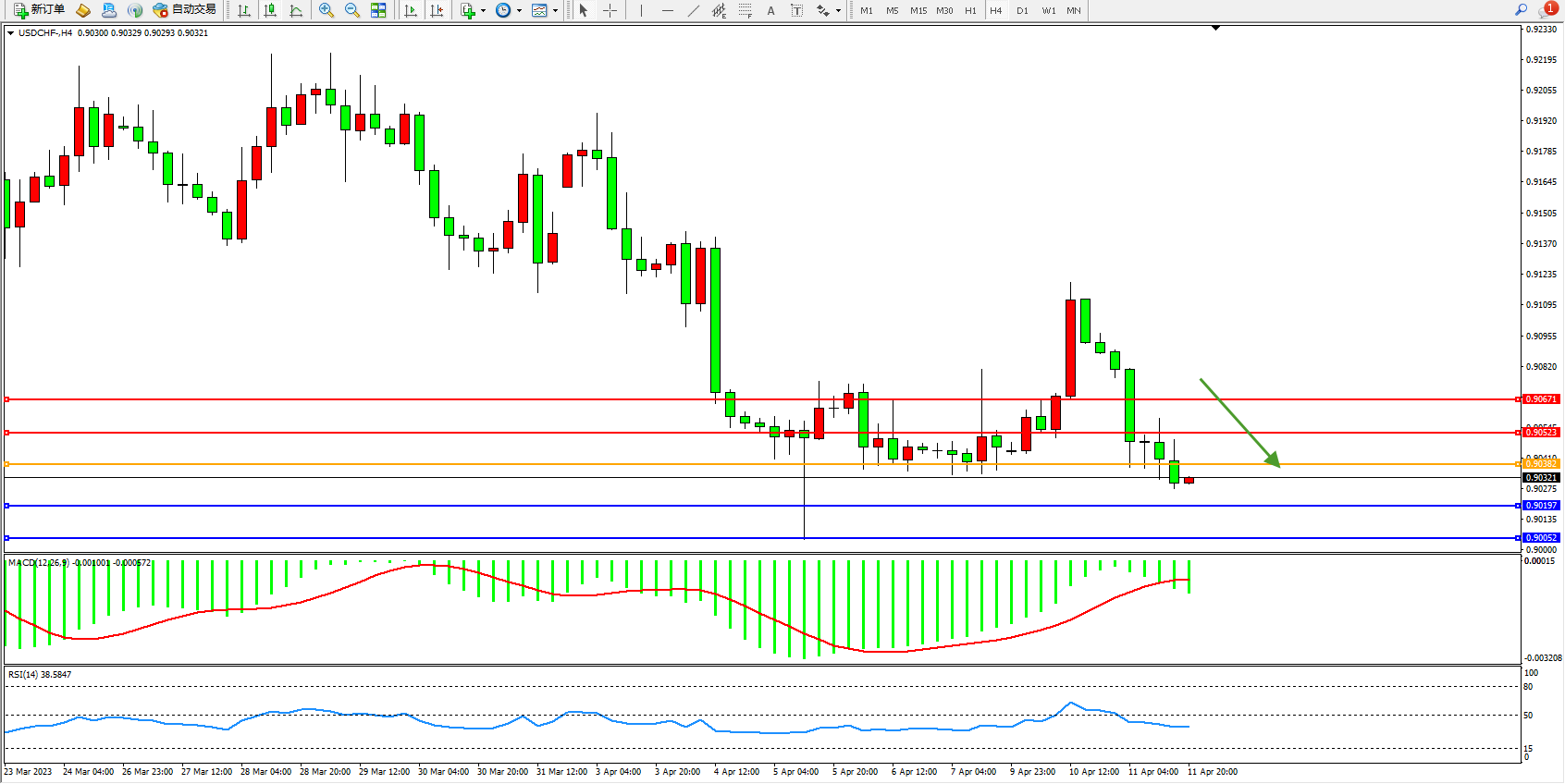Switch to the D1 timeframe
This screenshot has width=1565, height=784.
pos(1022,10)
